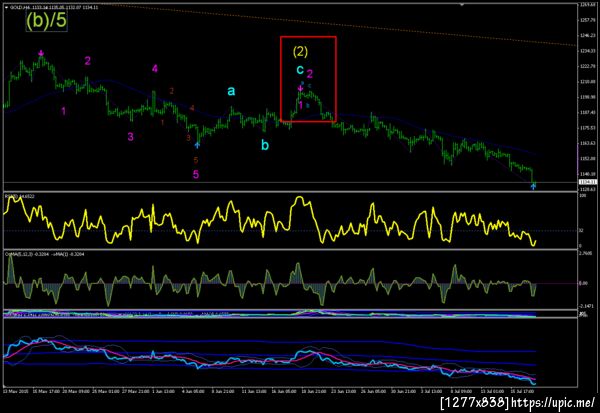This screenshot has width=600, height=413.
Task: Click the "1 Jun 13:00" time axis label
Action: (x=163, y=392)
